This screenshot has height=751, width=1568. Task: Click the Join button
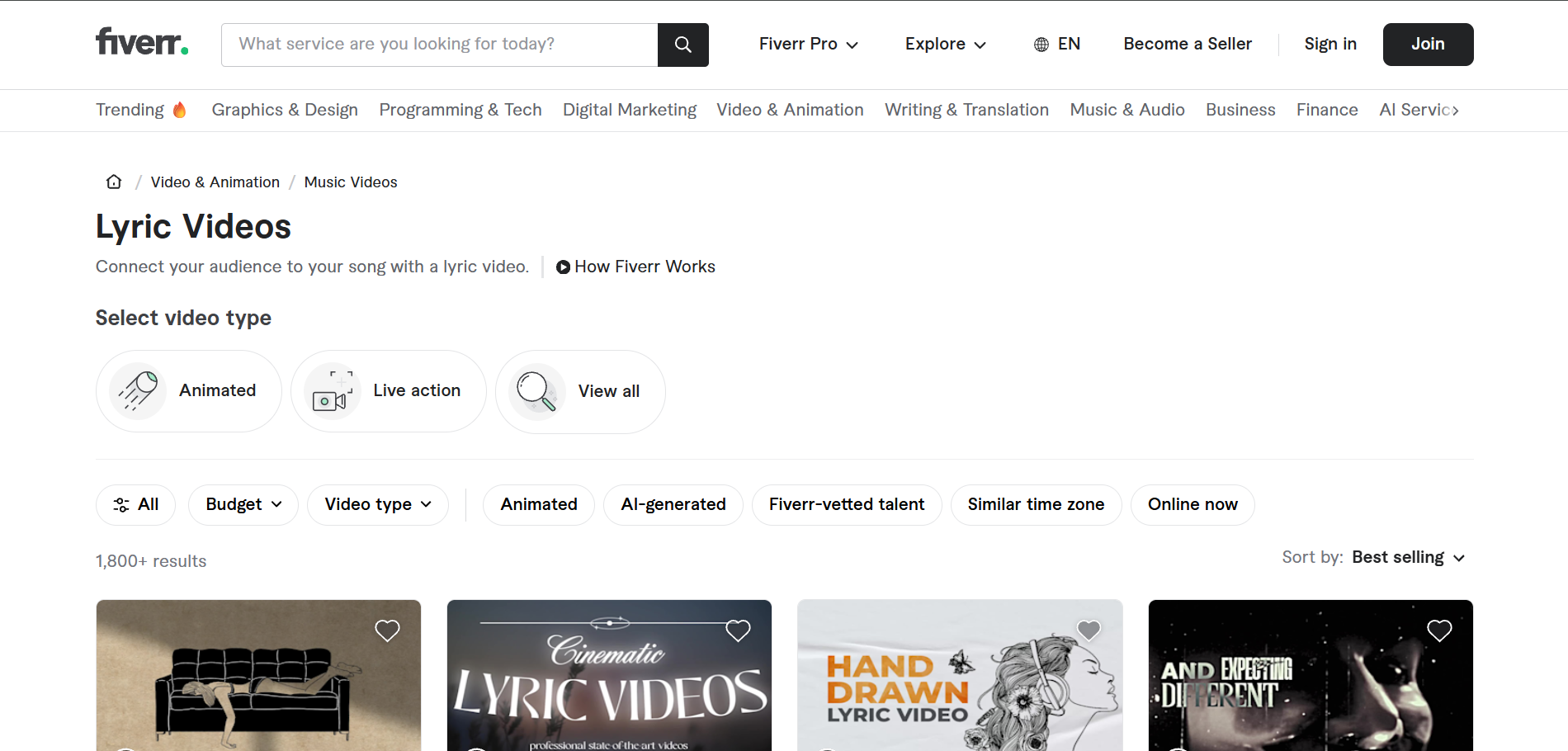1428,45
